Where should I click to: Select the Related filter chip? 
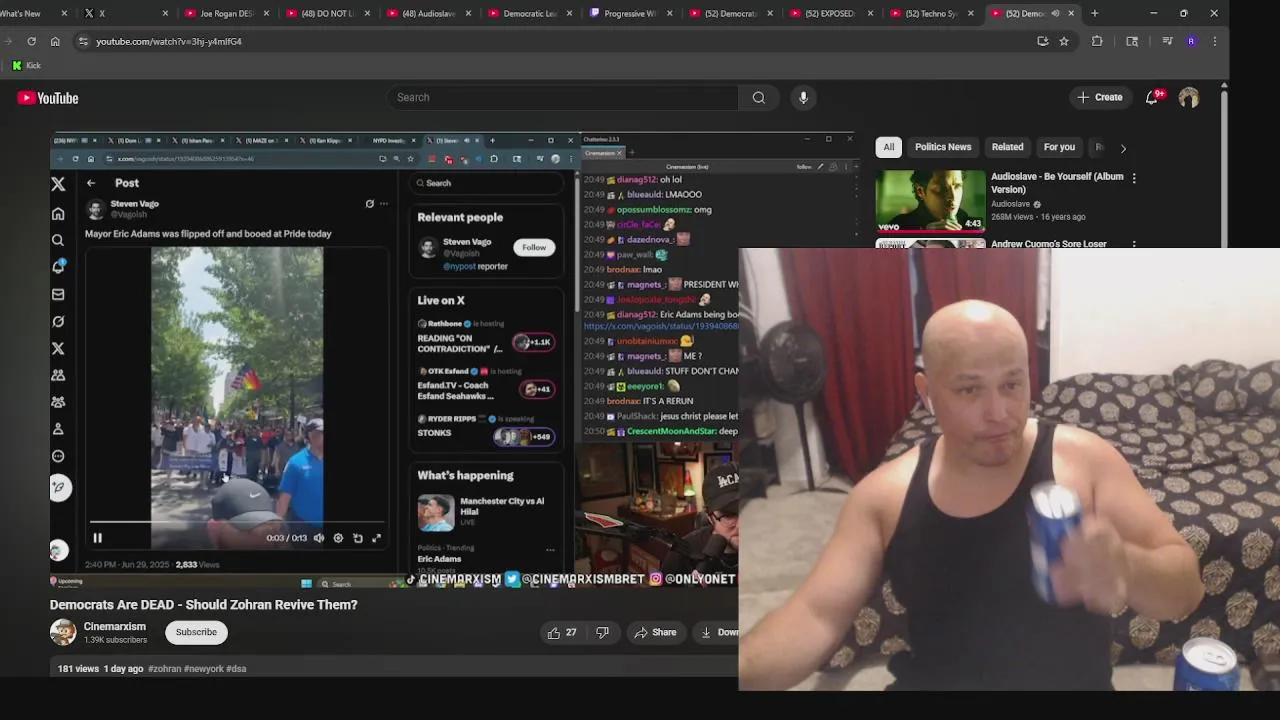1007,147
